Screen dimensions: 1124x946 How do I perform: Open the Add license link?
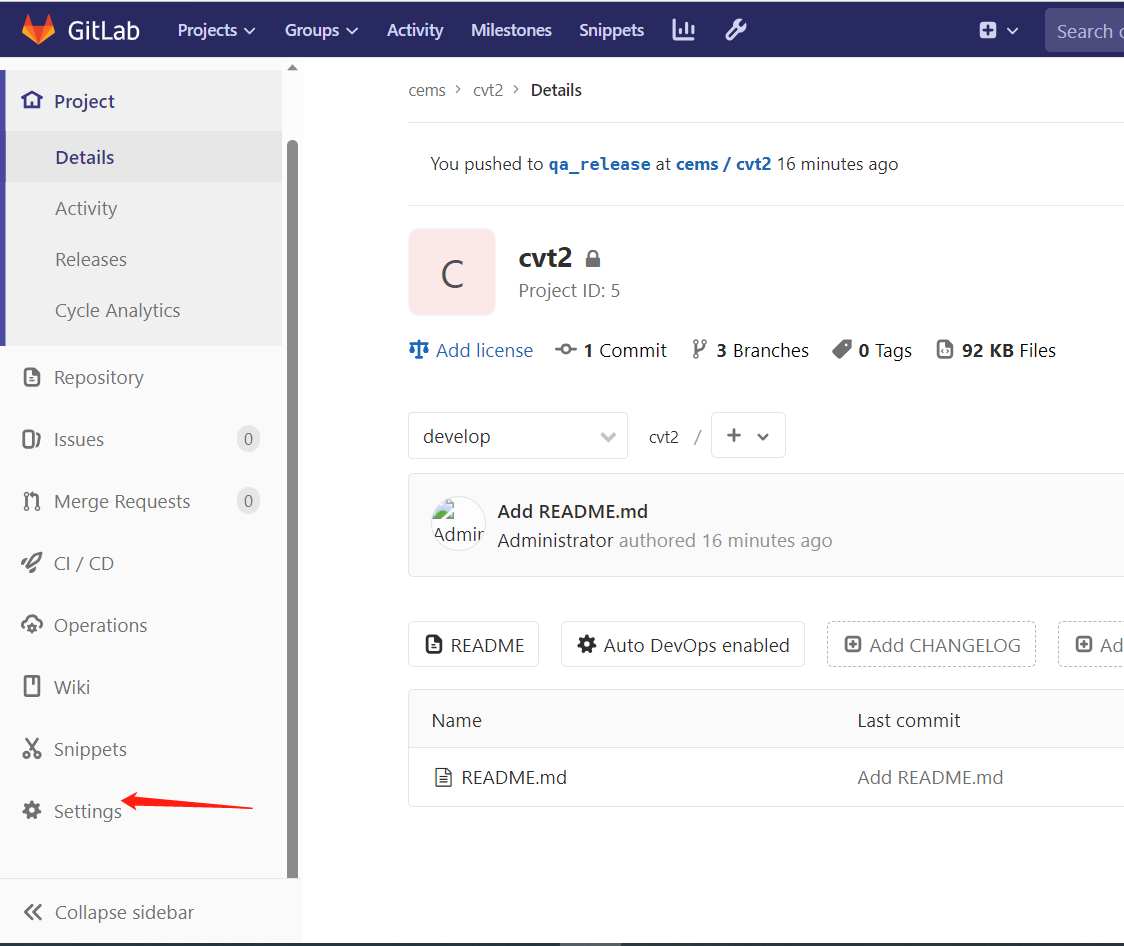point(484,350)
